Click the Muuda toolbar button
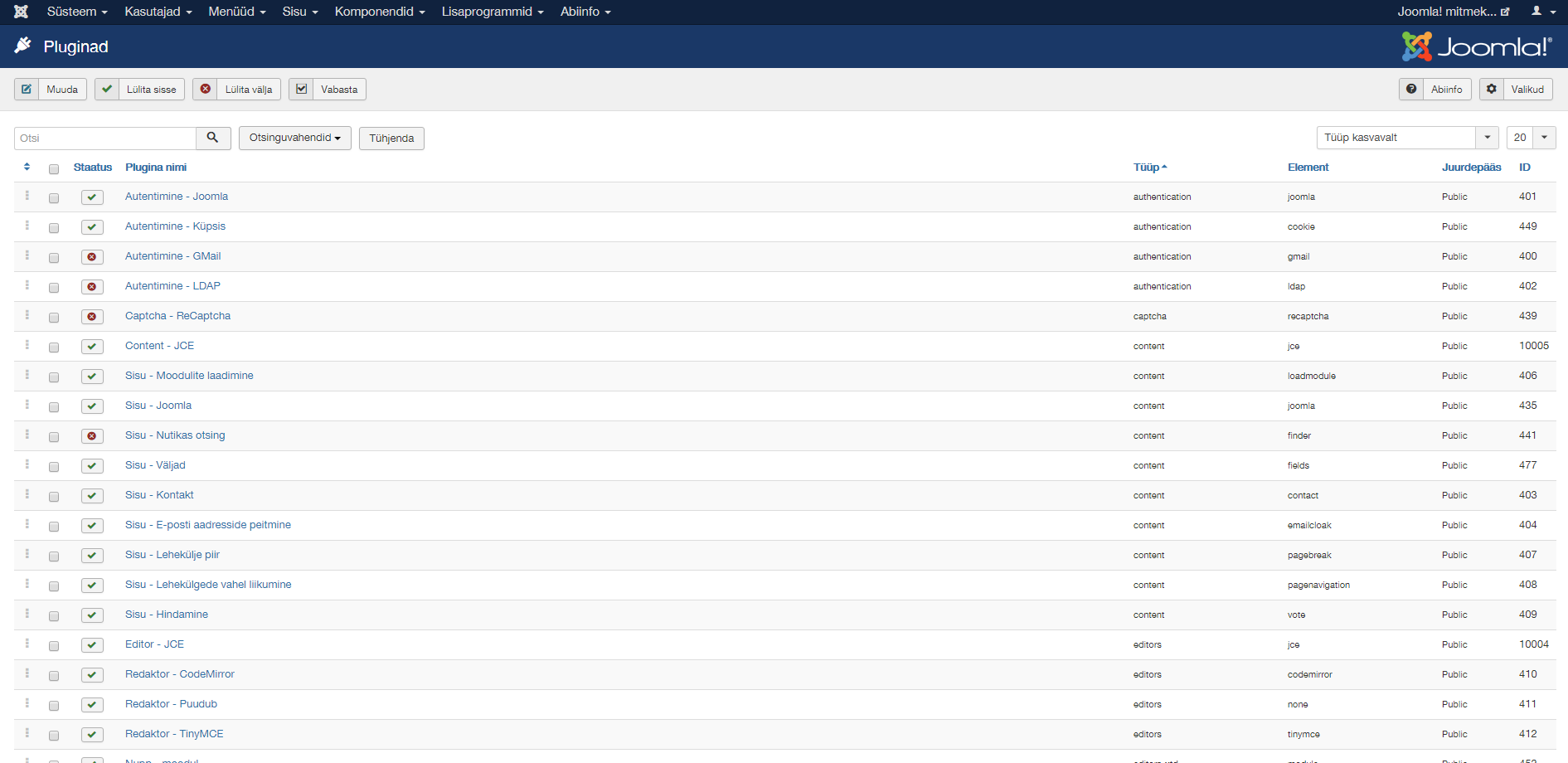The image size is (1568, 763). coord(51,90)
